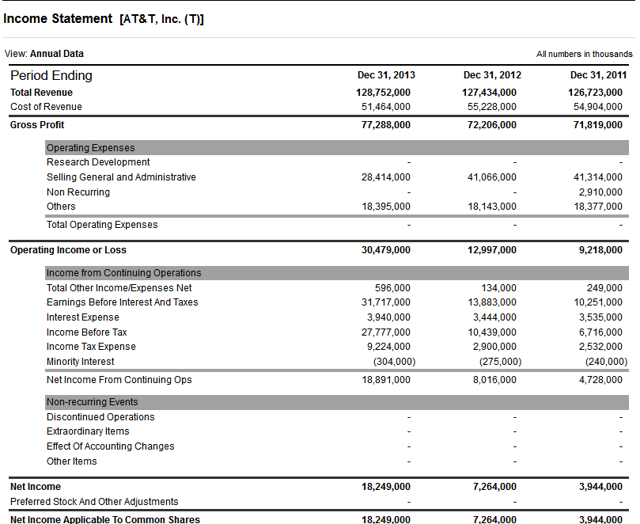This screenshot has width=640, height=524.
Task: Click Others value 18,377,000
Action: point(598,206)
